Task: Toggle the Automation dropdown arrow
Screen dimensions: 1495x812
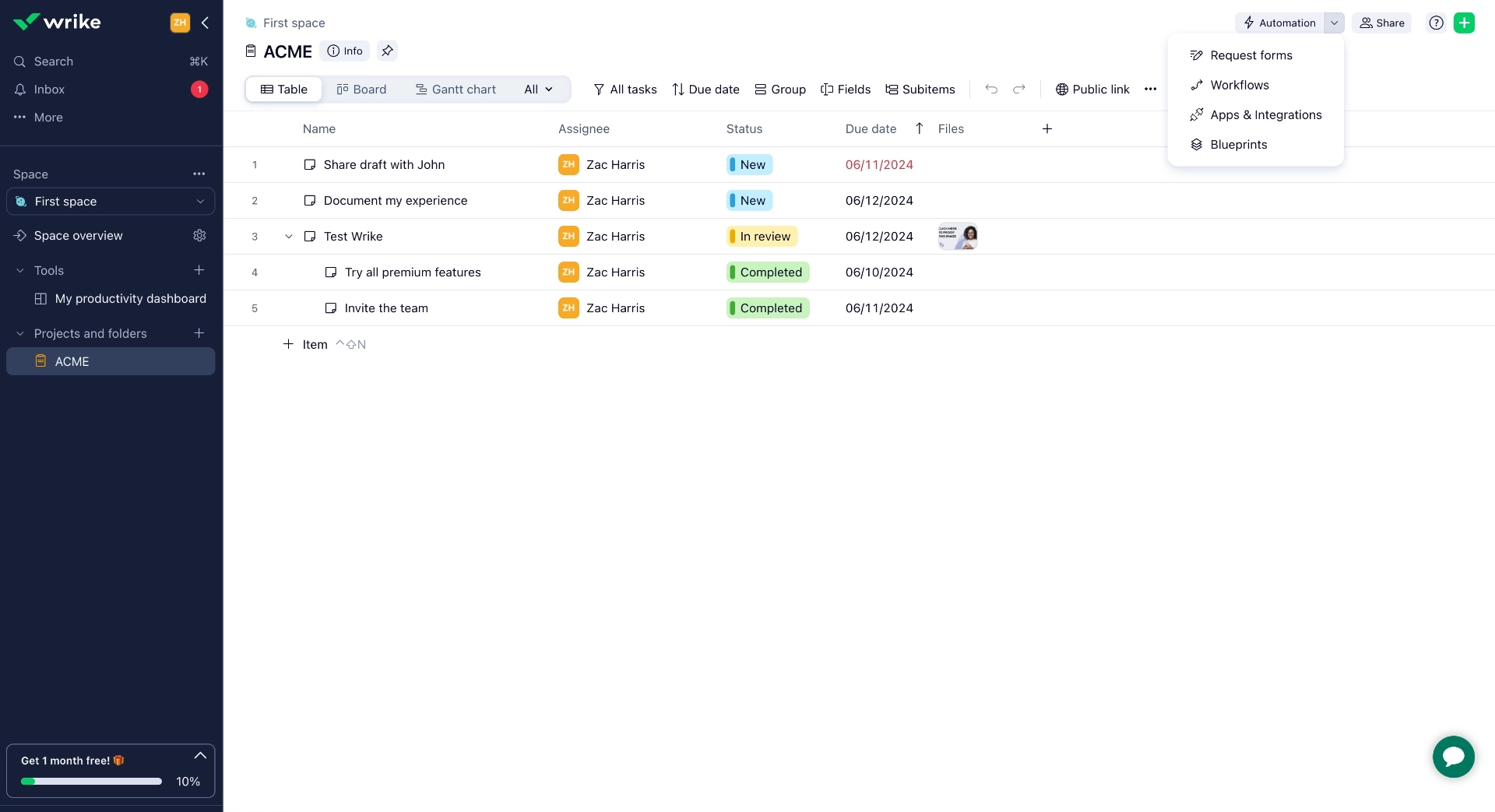Action: 1335,23
